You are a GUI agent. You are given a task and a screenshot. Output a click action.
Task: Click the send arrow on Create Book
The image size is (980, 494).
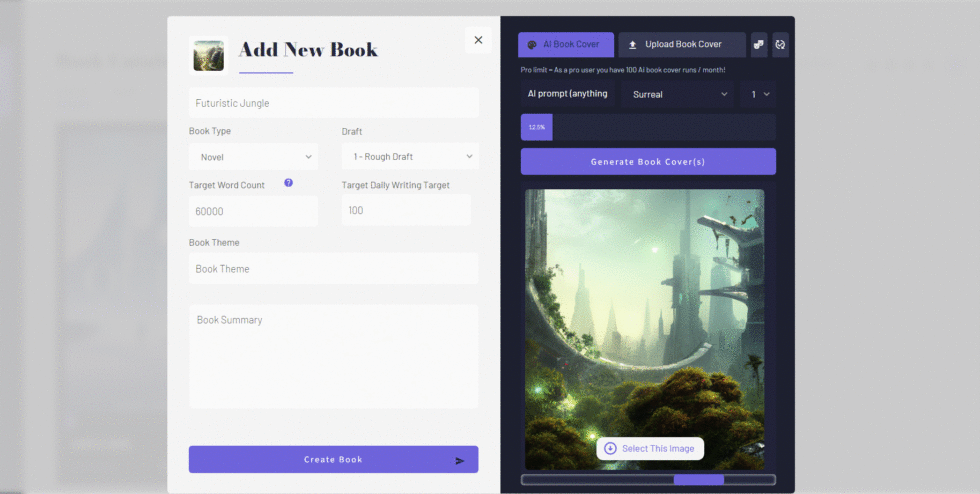460,460
